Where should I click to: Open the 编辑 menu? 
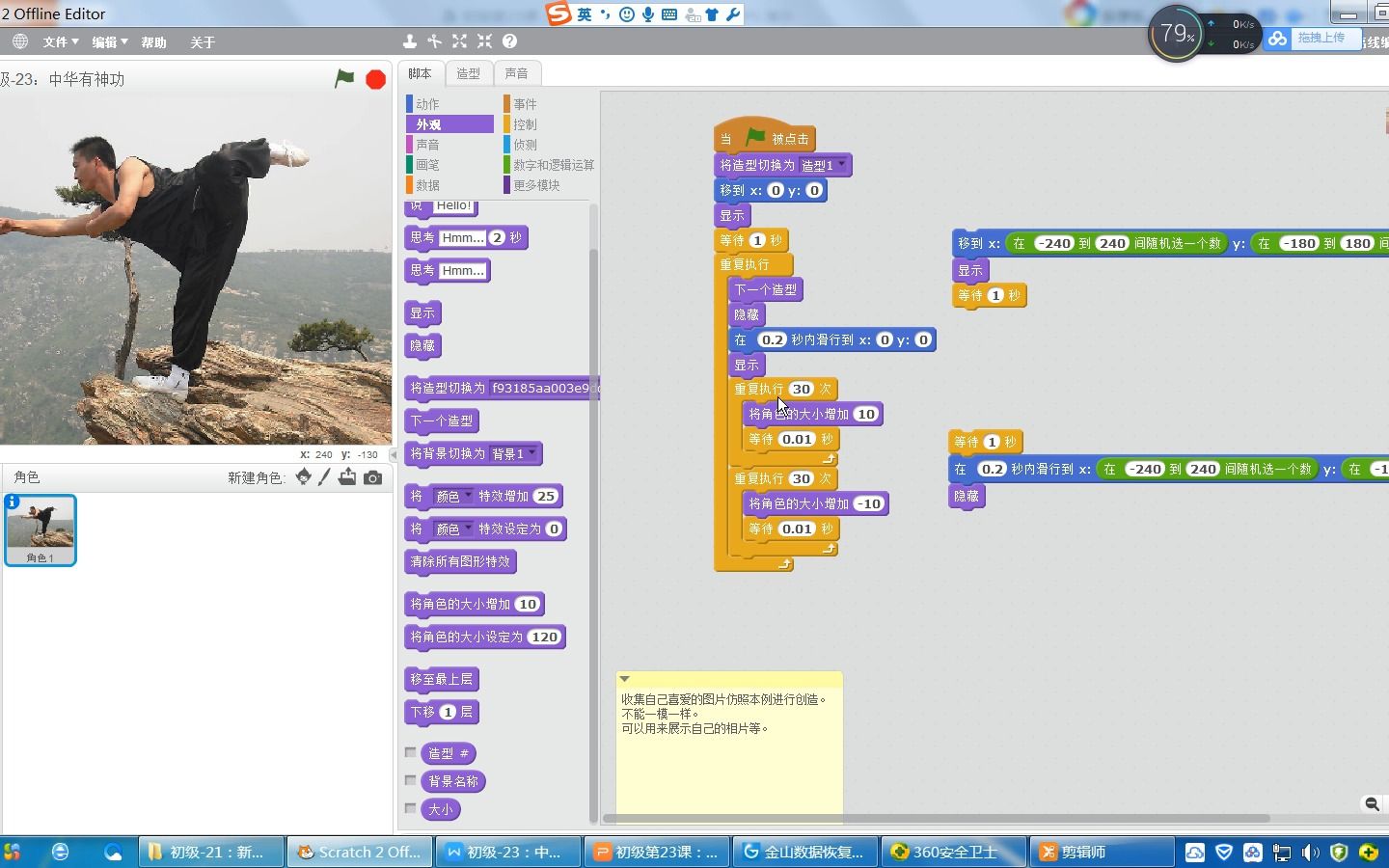(x=110, y=42)
